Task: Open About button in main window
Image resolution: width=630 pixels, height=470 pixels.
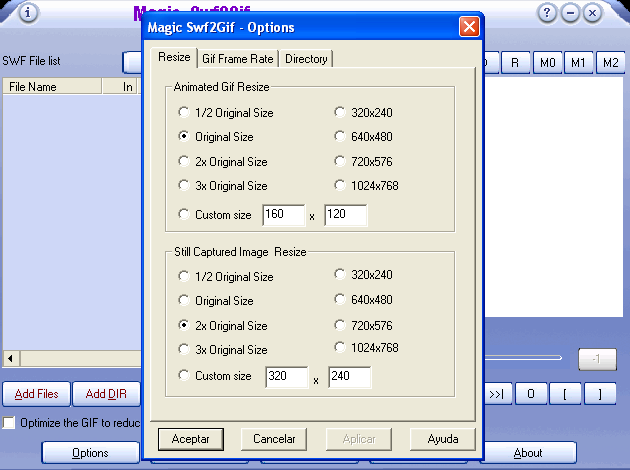Action: [x=528, y=453]
